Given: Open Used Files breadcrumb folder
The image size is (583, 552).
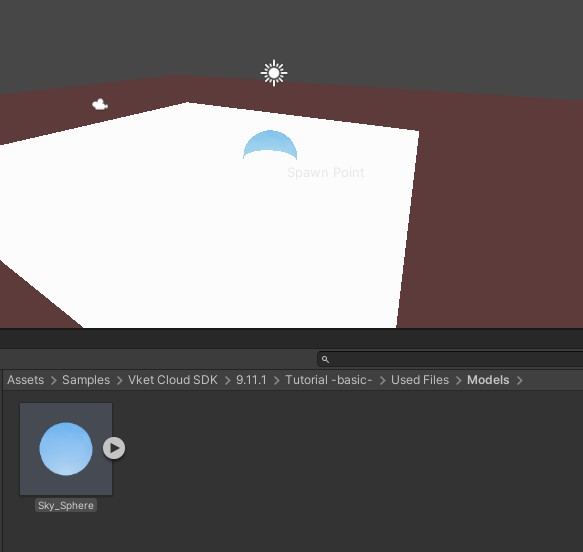Looking at the screenshot, I should coord(420,380).
